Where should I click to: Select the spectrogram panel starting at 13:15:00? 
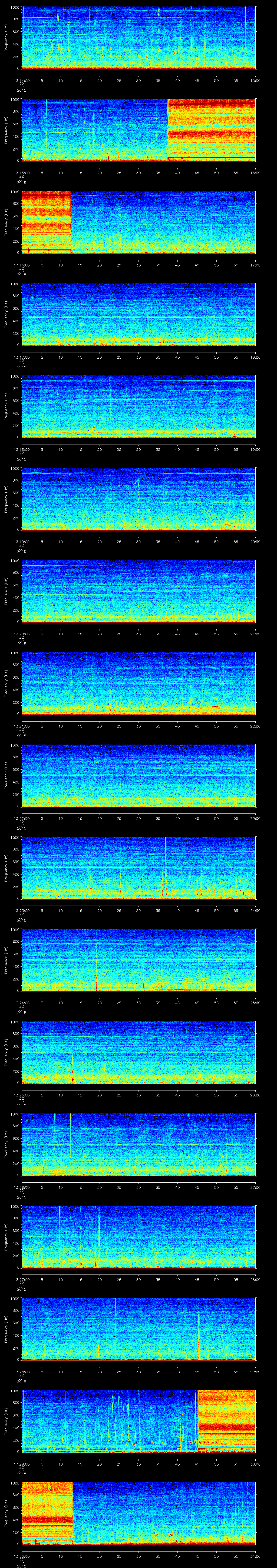click(138, 130)
